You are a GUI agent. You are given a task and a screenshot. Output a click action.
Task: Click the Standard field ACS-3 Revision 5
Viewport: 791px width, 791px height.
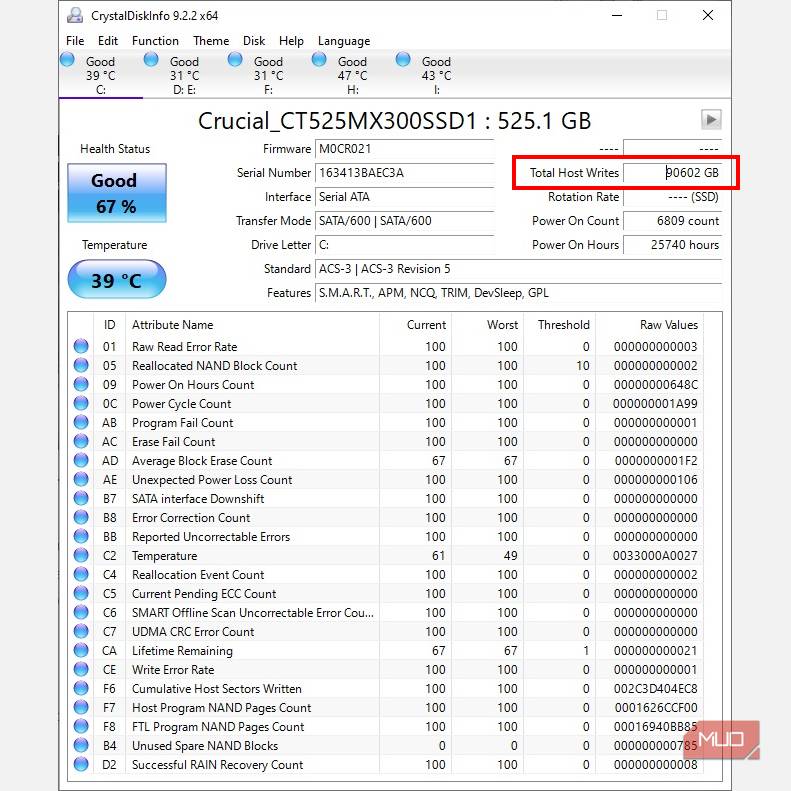point(518,269)
